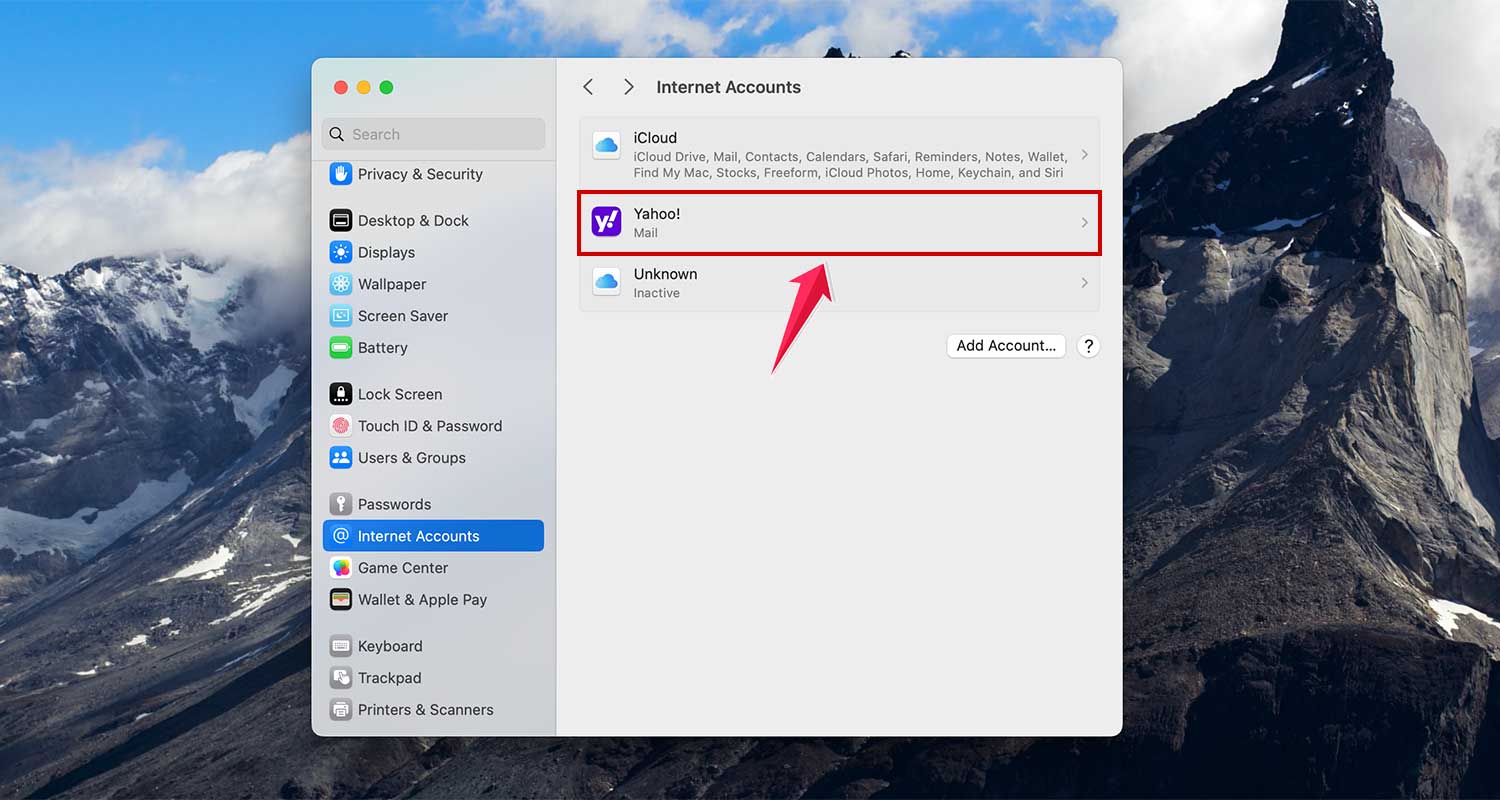The width and height of the screenshot is (1500, 800).
Task: Expand the Unknown inactive account
Action: coord(840,282)
